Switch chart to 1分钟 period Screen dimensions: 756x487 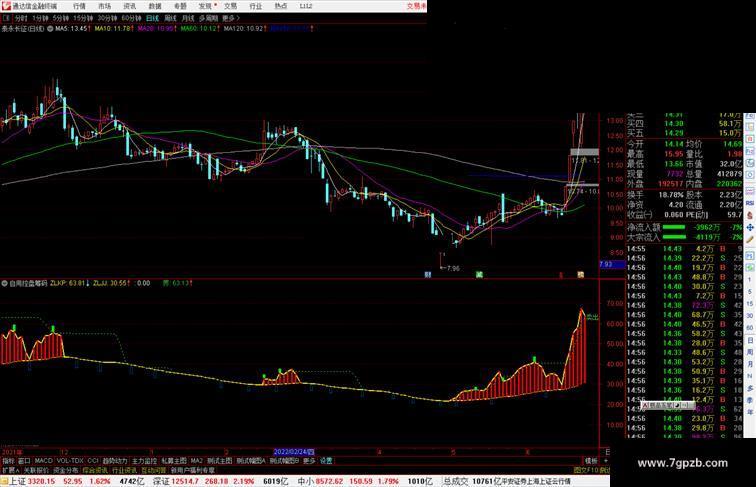tap(40, 18)
